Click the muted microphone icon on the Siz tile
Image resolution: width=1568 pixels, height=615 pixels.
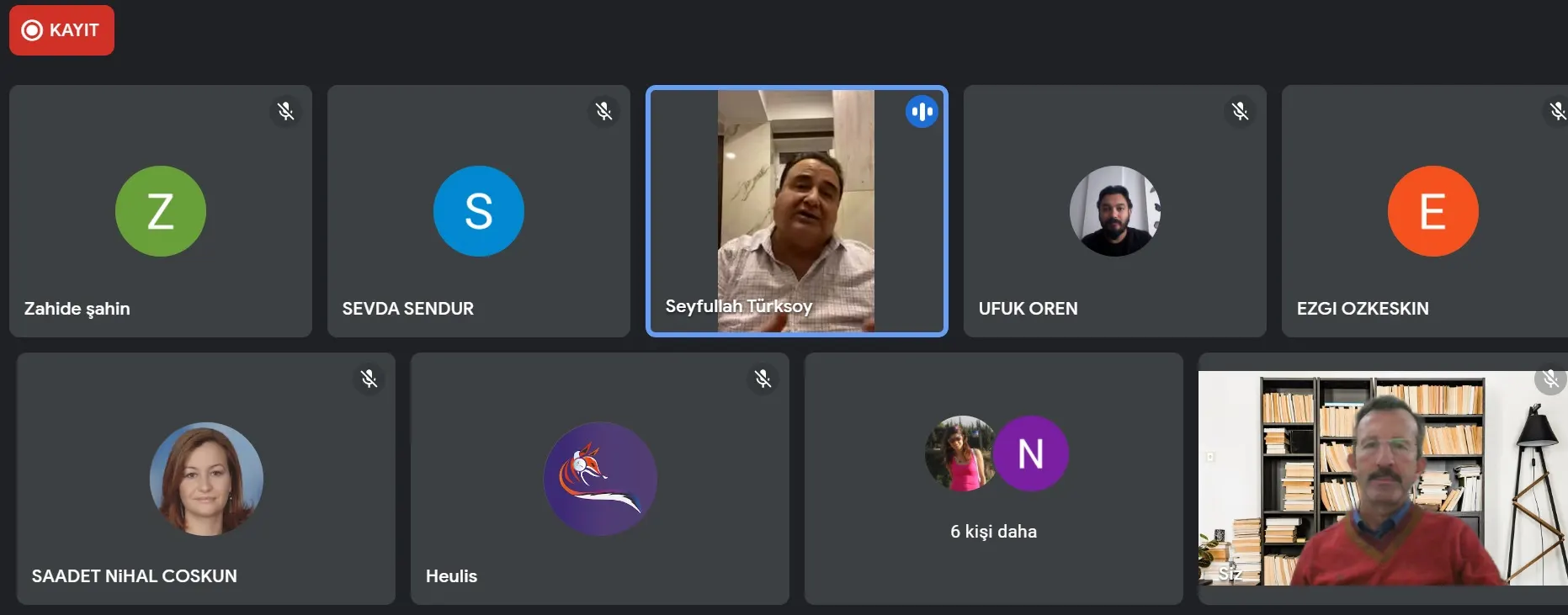[x=1551, y=379]
